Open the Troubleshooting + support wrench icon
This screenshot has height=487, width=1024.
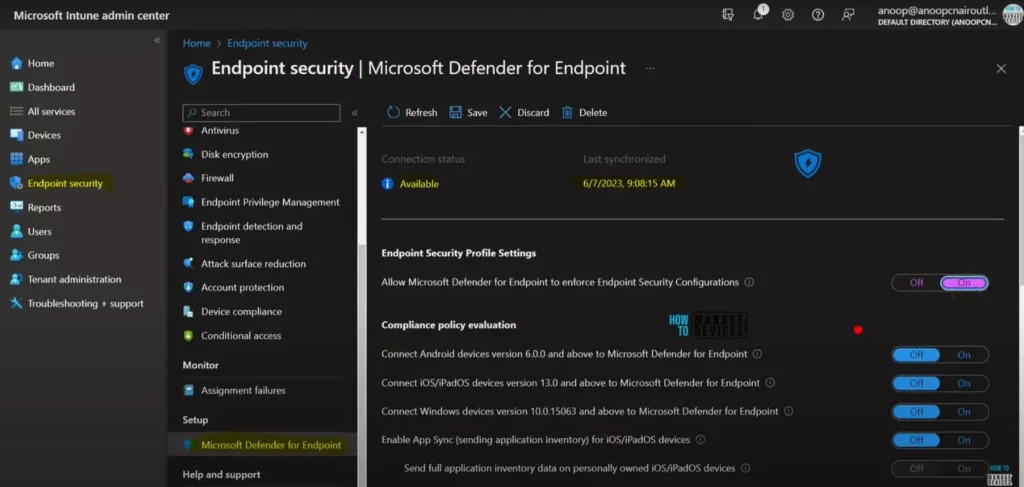click(16, 304)
